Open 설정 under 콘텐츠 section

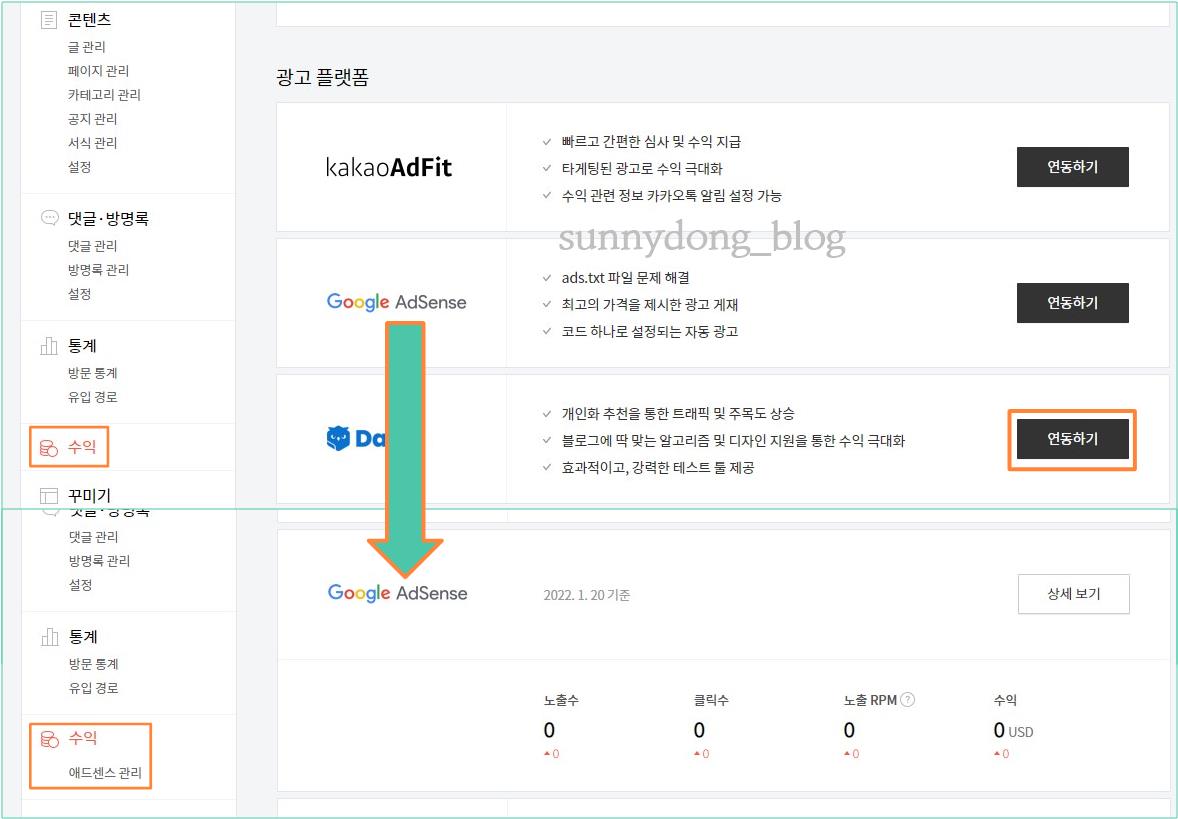pos(80,167)
